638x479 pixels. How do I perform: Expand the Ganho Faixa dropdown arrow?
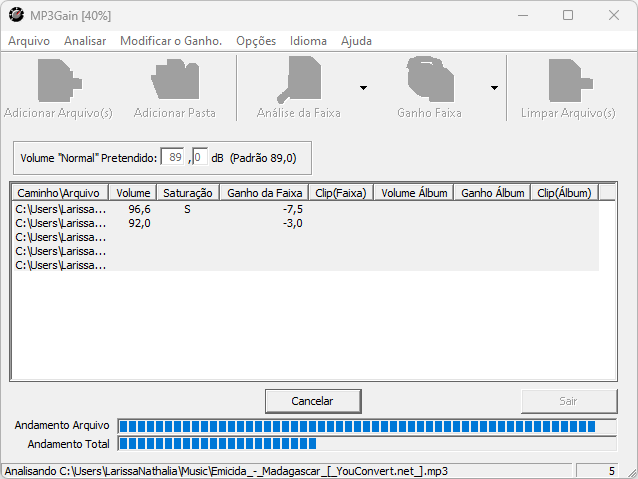click(494, 87)
